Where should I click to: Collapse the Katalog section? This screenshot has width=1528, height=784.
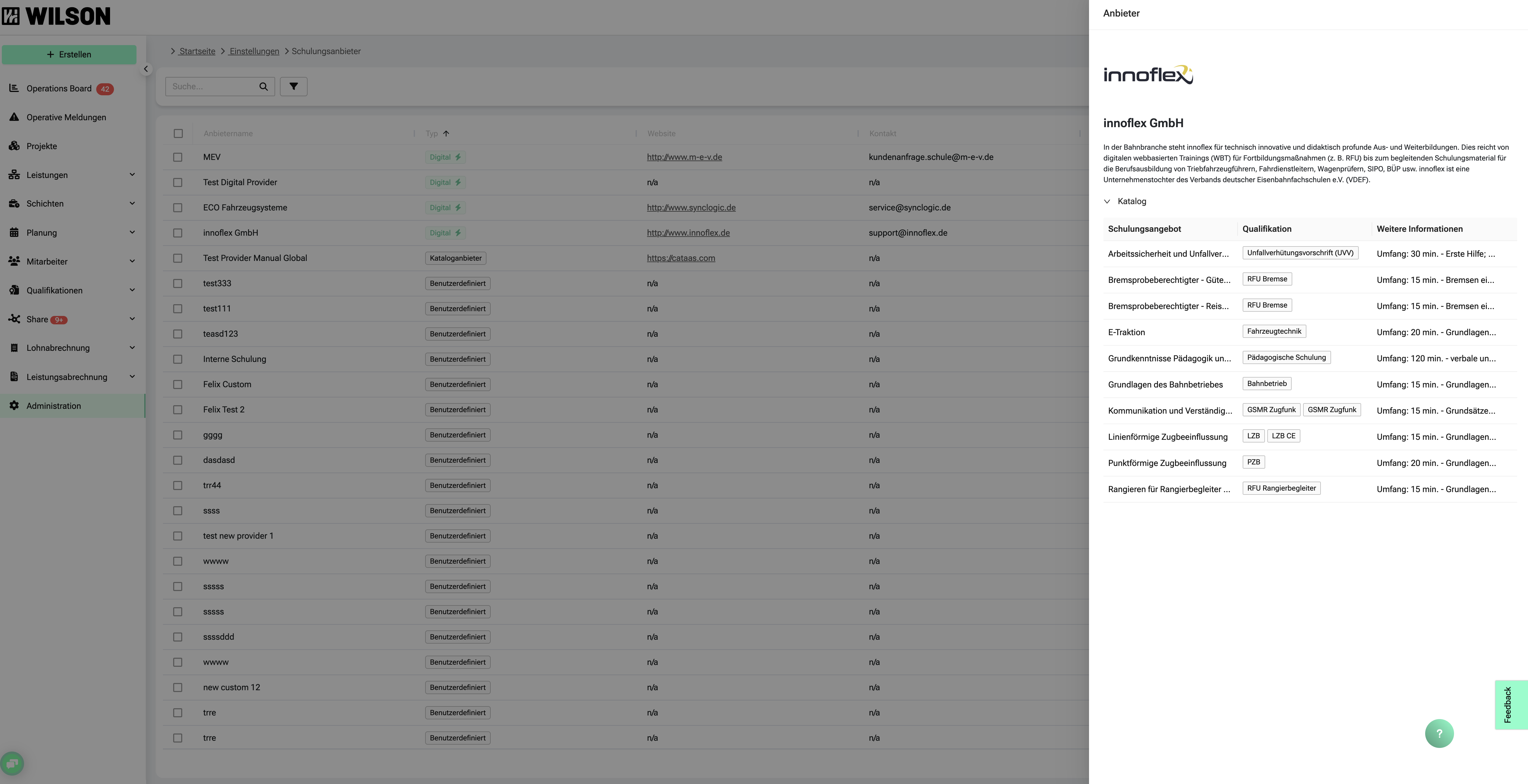coord(1107,201)
